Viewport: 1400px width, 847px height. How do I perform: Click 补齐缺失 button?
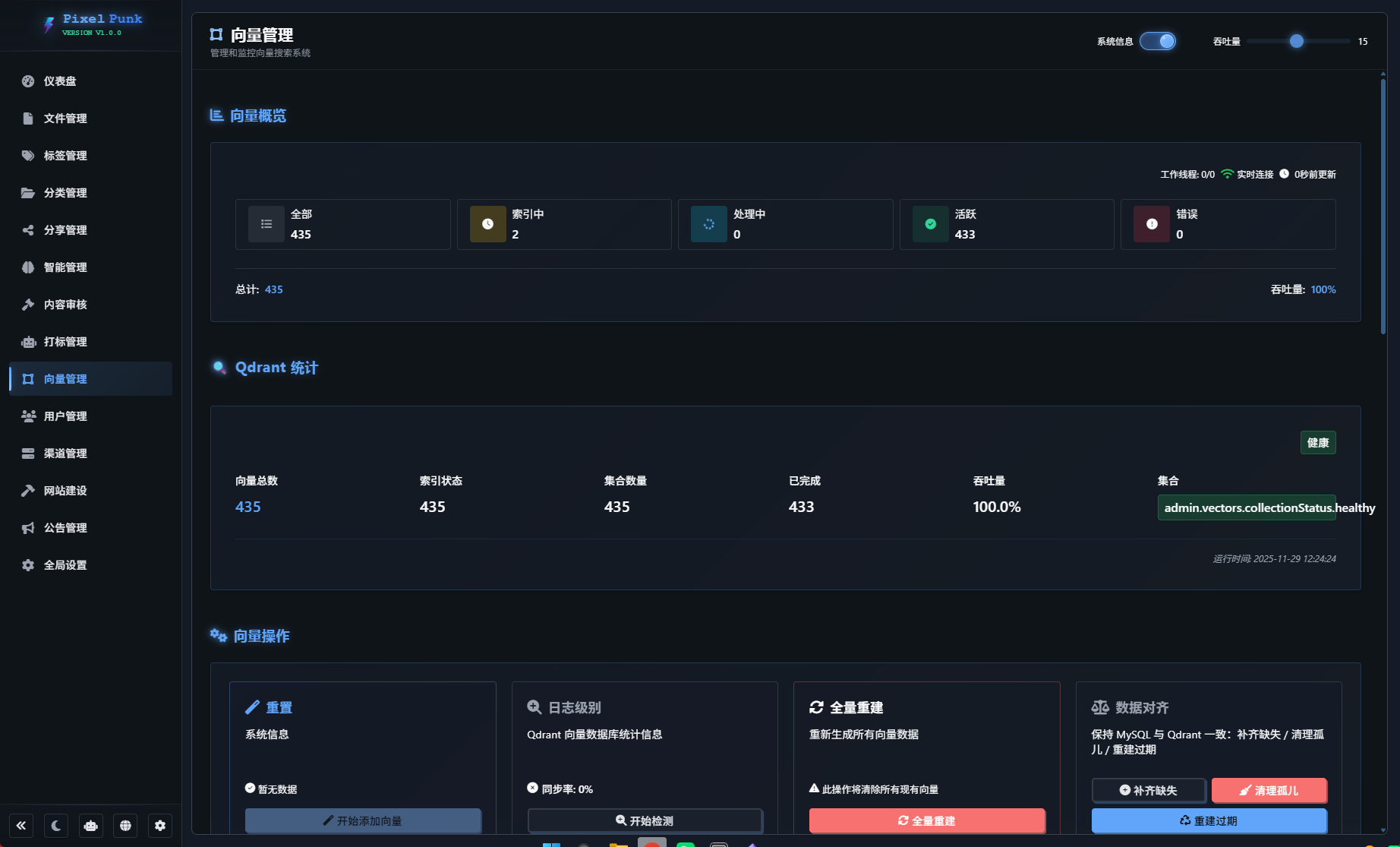click(x=1149, y=790)
